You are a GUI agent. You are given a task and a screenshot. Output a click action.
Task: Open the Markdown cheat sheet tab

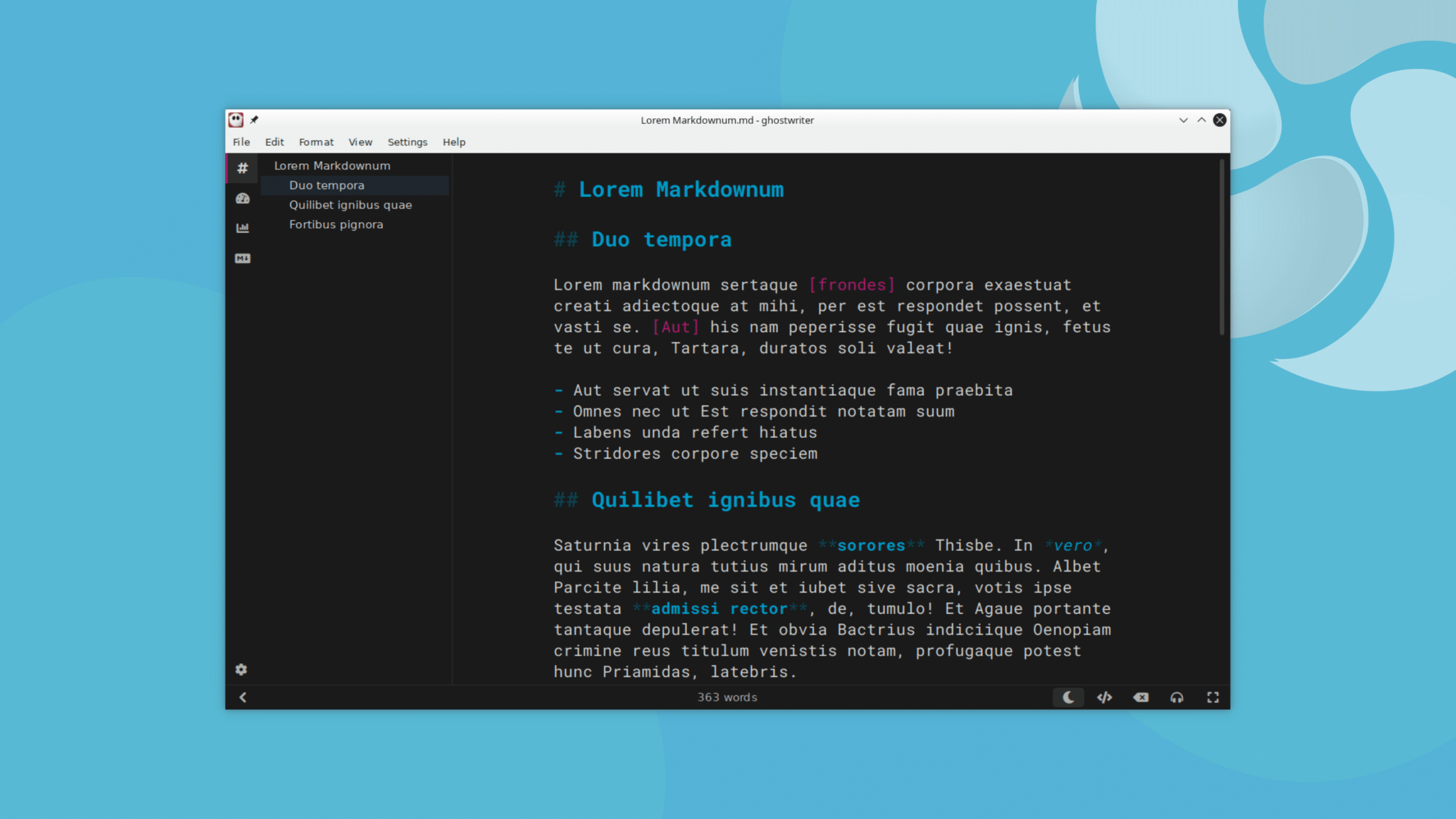click(242, 258)
